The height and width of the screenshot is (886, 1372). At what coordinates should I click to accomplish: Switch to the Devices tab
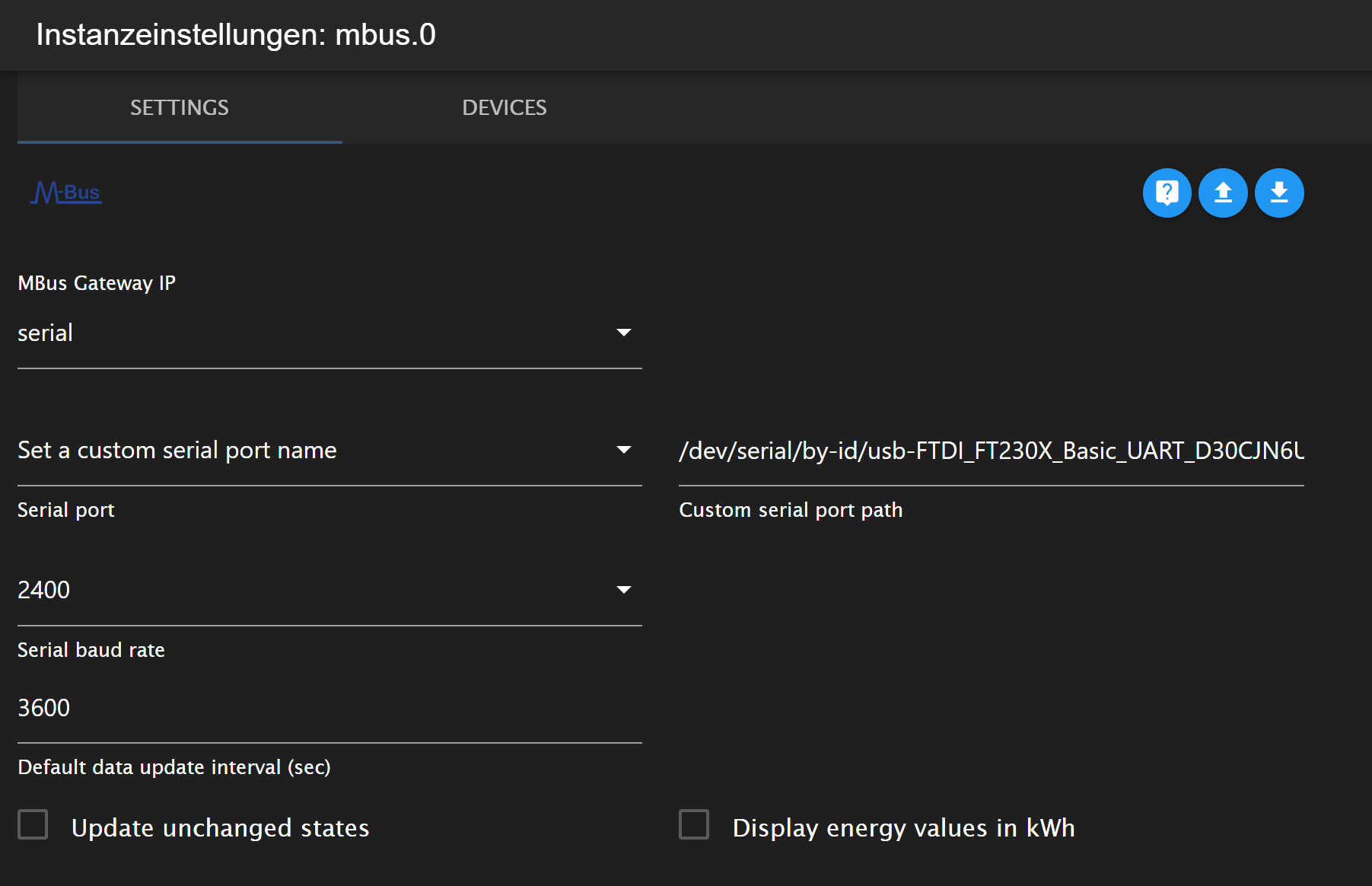click(x=505, y=107)
